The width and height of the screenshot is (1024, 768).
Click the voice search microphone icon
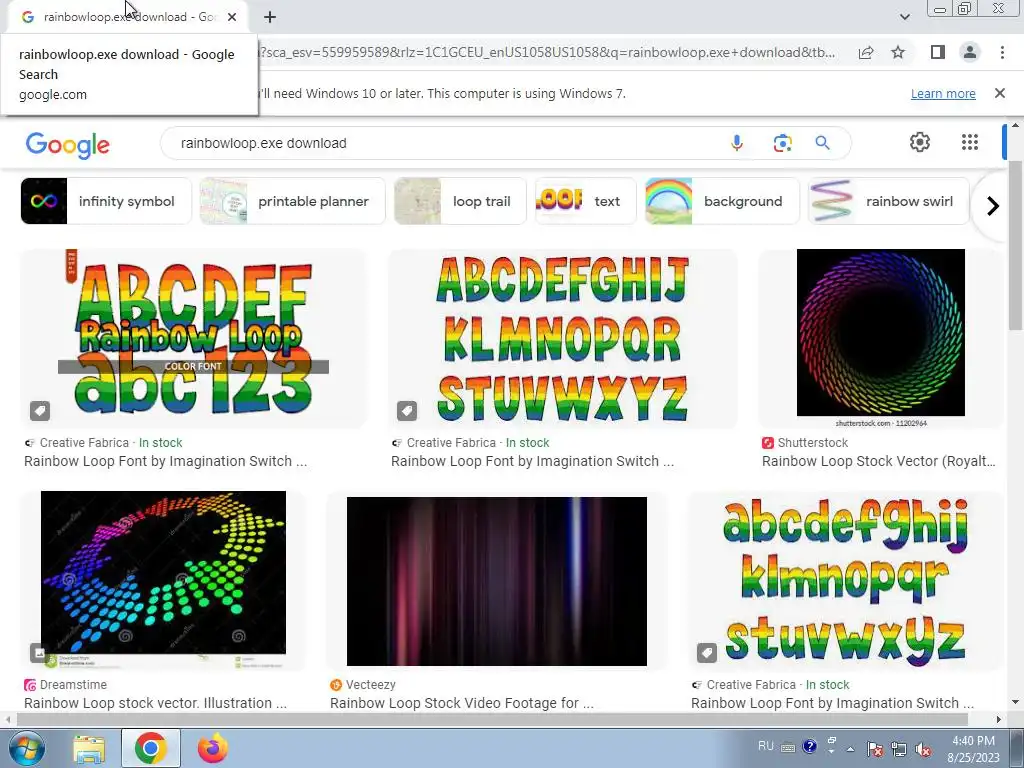(737, 143)
